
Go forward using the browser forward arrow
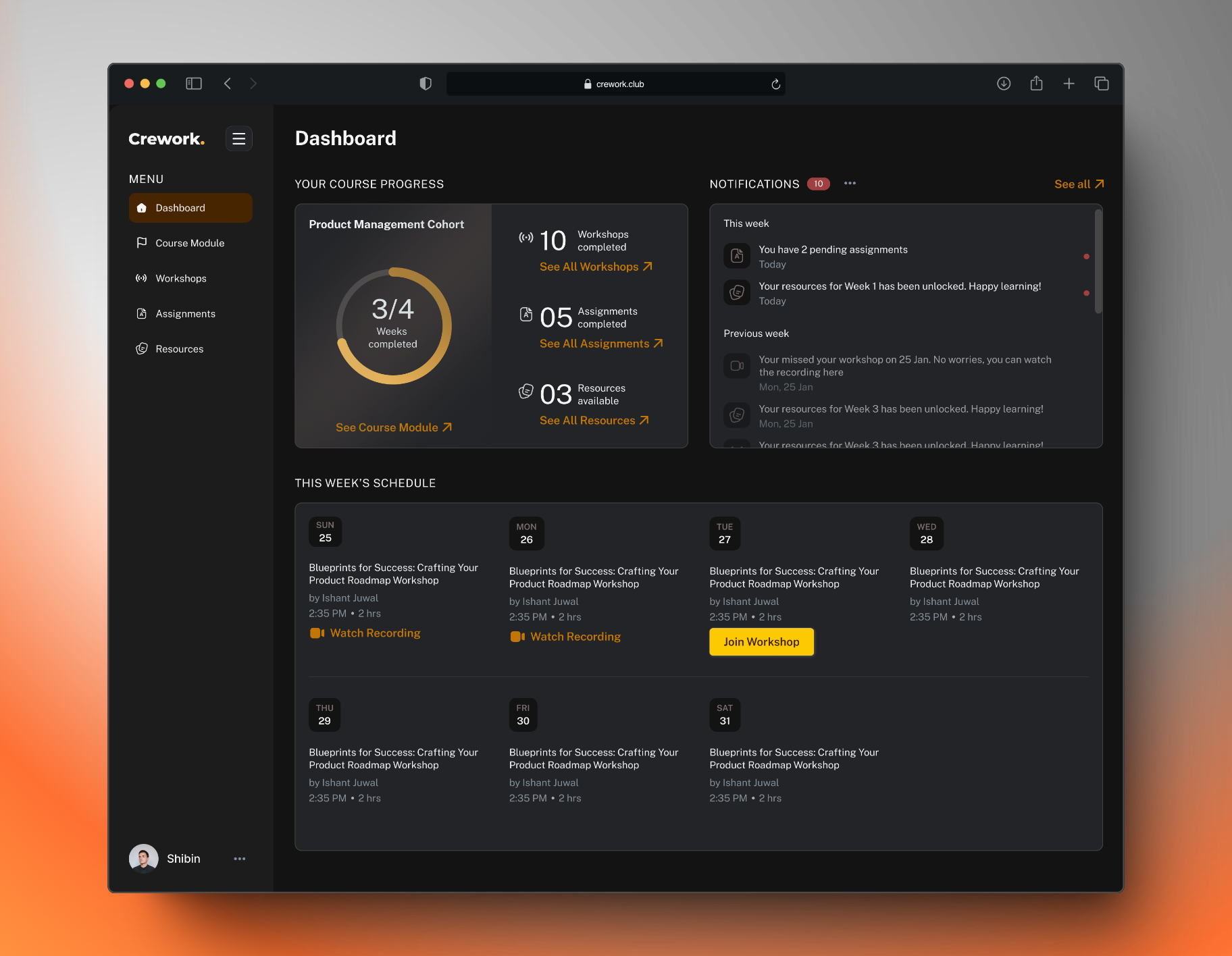tap(253, 84)
